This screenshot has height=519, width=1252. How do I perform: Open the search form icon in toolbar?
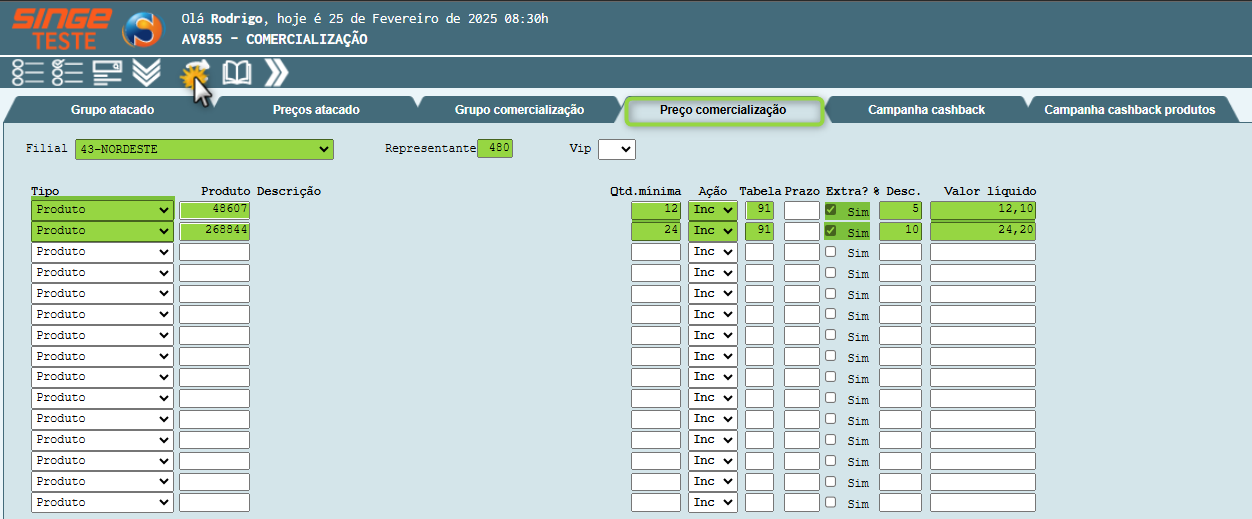(107, 73)
